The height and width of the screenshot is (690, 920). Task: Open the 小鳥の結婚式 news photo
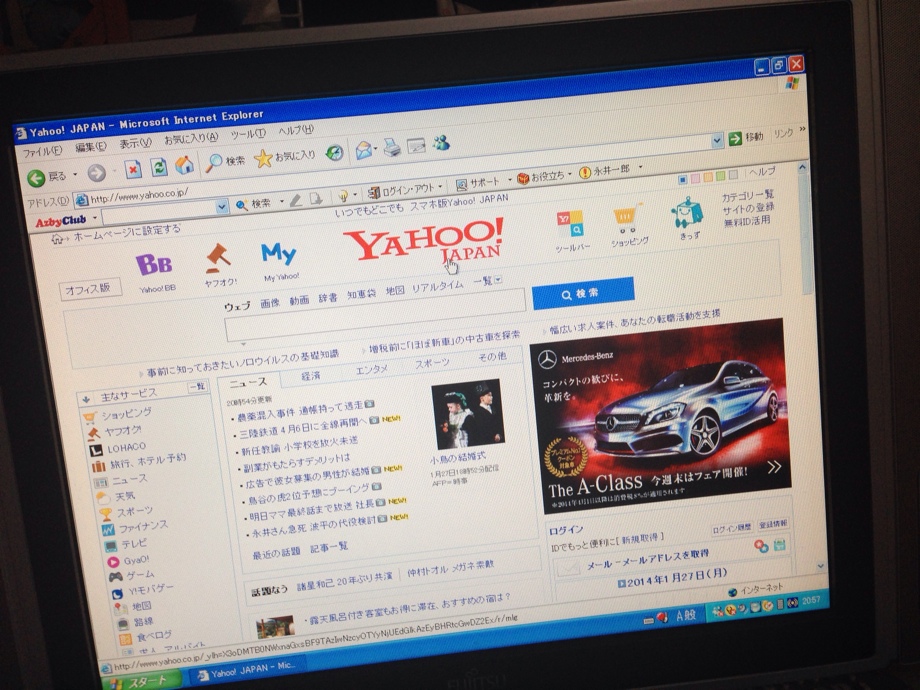pyautogui.click(x=467, y=415)
